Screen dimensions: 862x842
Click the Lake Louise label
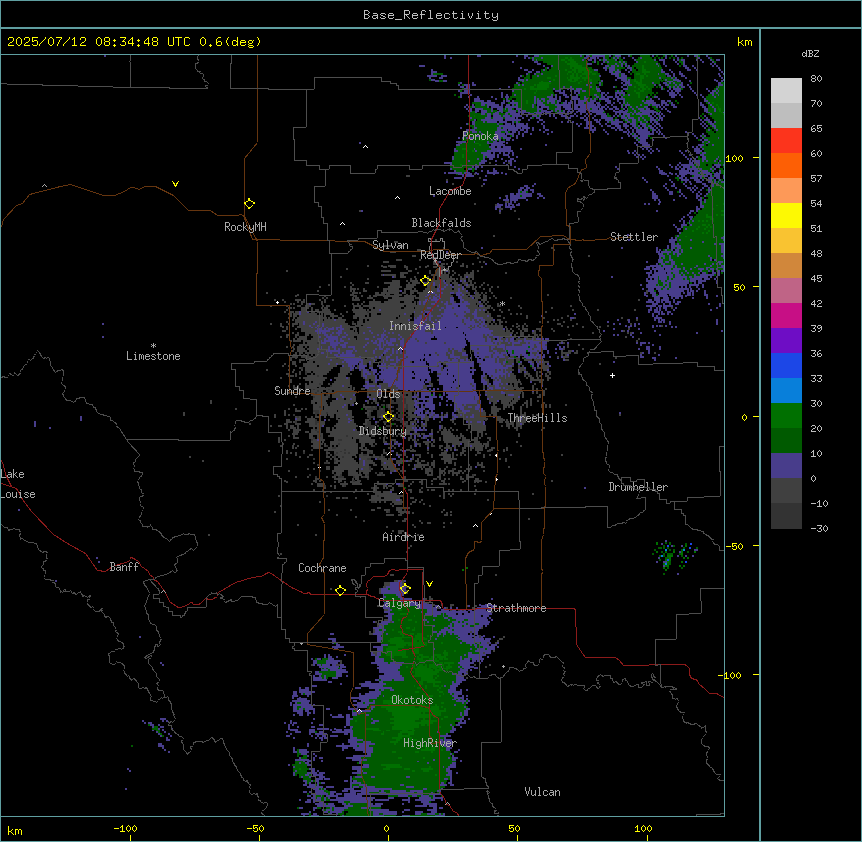tap(18, 484)
